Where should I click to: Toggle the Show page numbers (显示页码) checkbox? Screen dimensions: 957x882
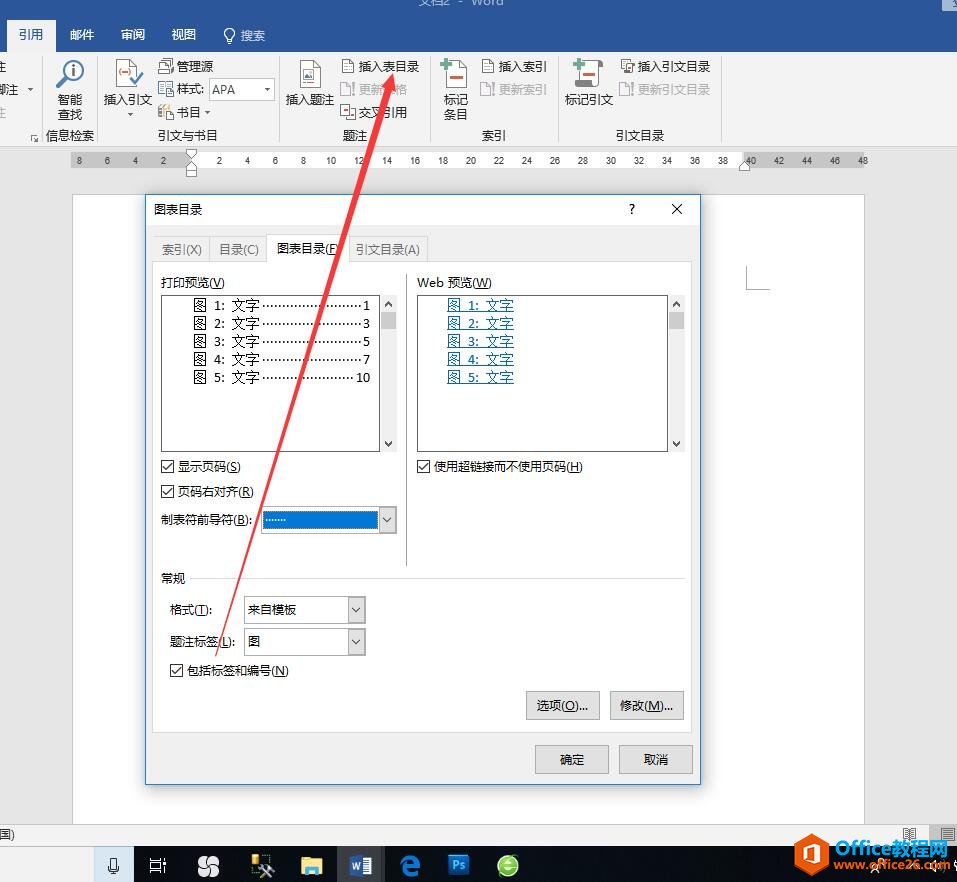pos(168,467)
